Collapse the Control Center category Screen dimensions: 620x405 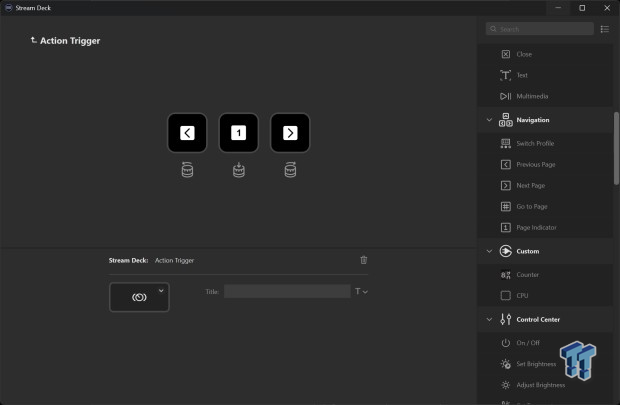(x=489, y=319)
